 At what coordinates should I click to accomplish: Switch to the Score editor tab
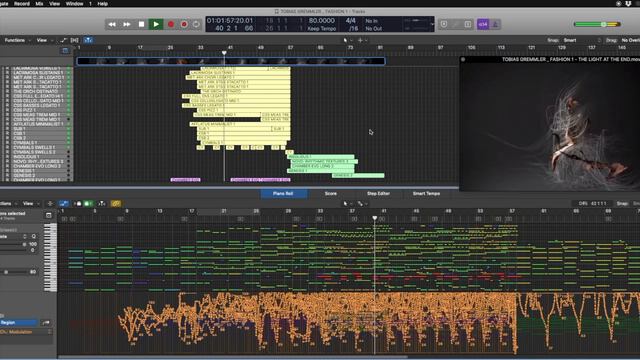pyautogui.click(x=331, y=193)
